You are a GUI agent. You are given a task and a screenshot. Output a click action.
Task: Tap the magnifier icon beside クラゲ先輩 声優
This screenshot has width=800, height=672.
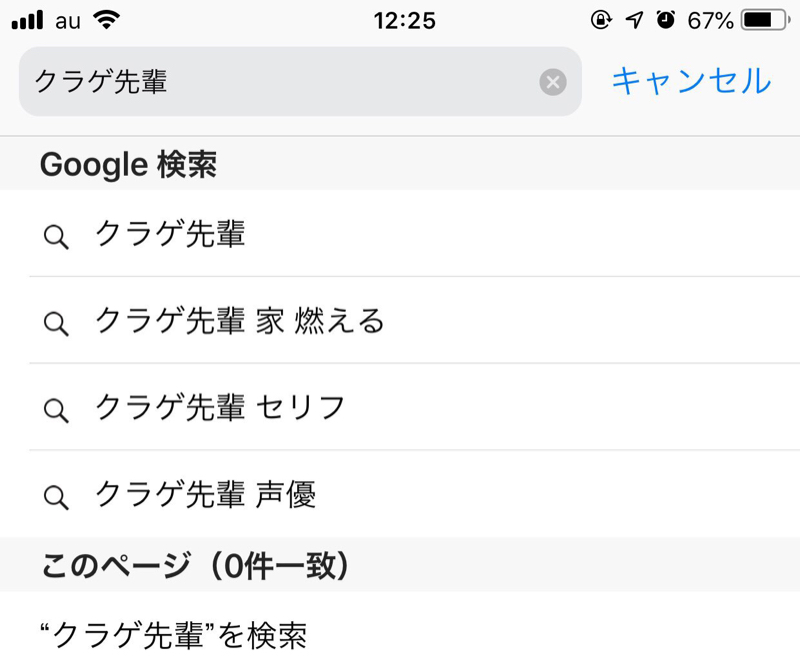(x=56, y=494)
